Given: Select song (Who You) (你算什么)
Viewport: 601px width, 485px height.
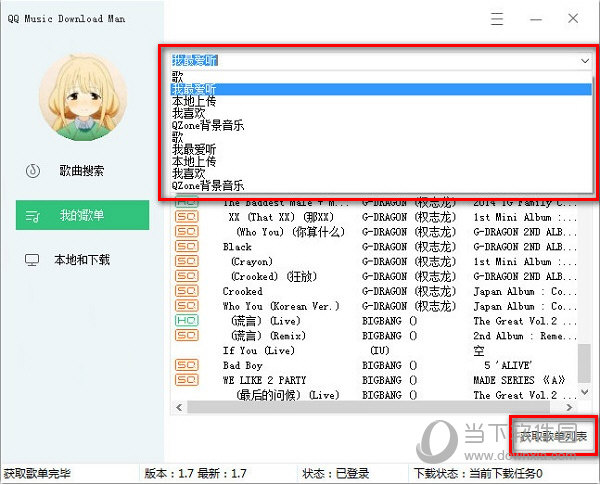Looking at the screenshot, I should 290,232.
